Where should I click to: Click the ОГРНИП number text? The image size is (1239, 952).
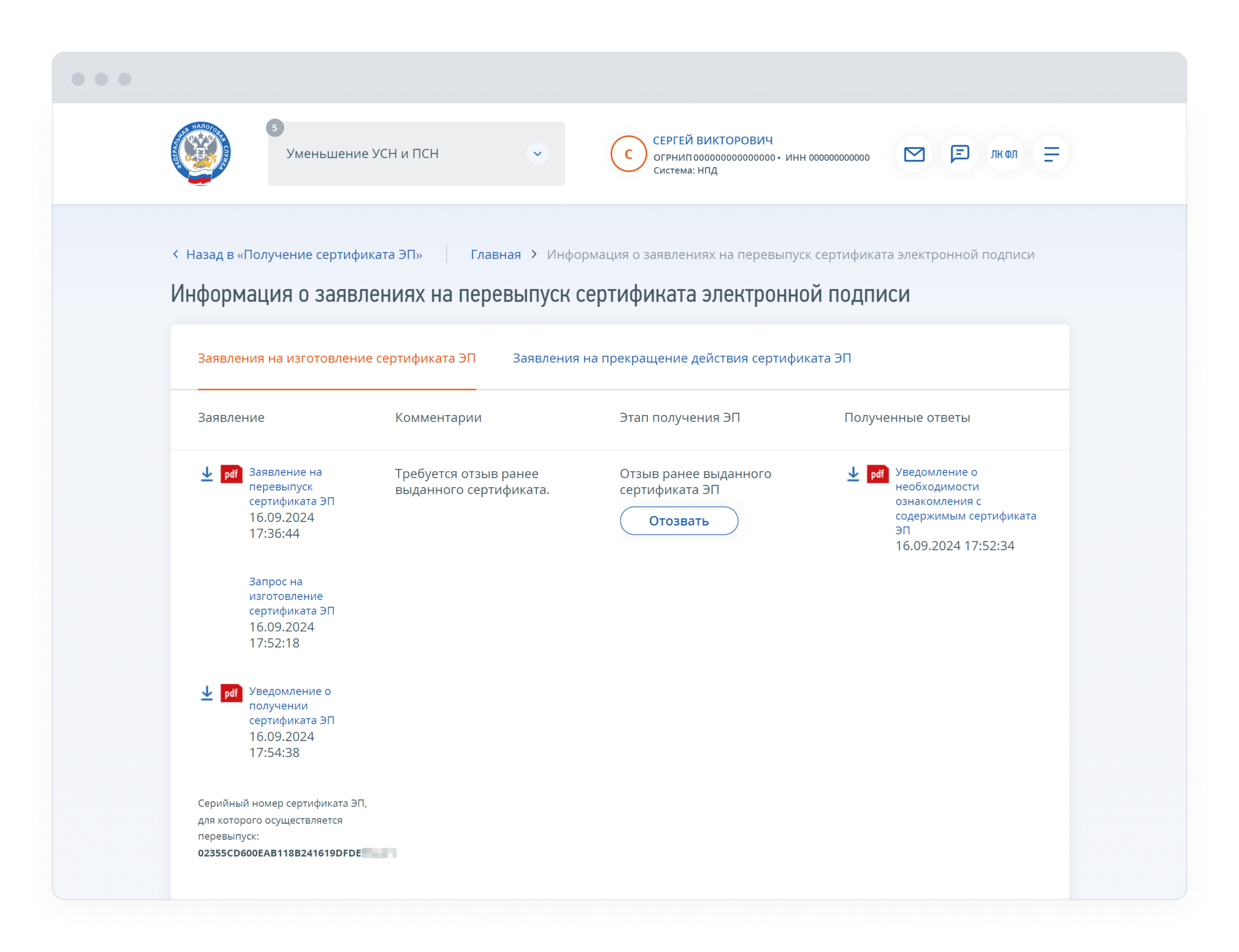pyautogui.click(x=714, y=158)
